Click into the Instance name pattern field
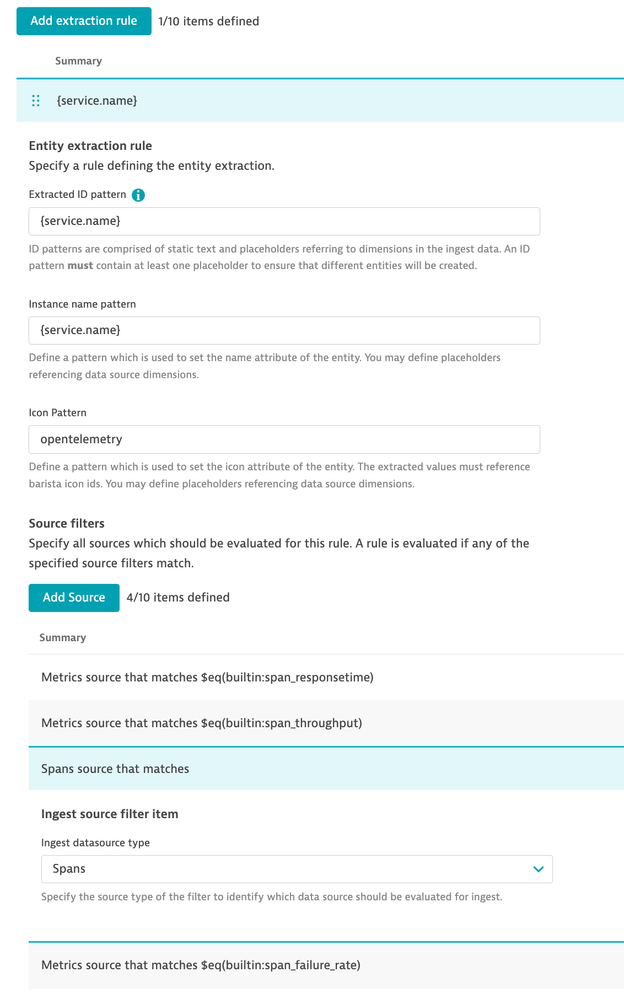Viewport: 624px width, 999px height. (x=284, y=330)
